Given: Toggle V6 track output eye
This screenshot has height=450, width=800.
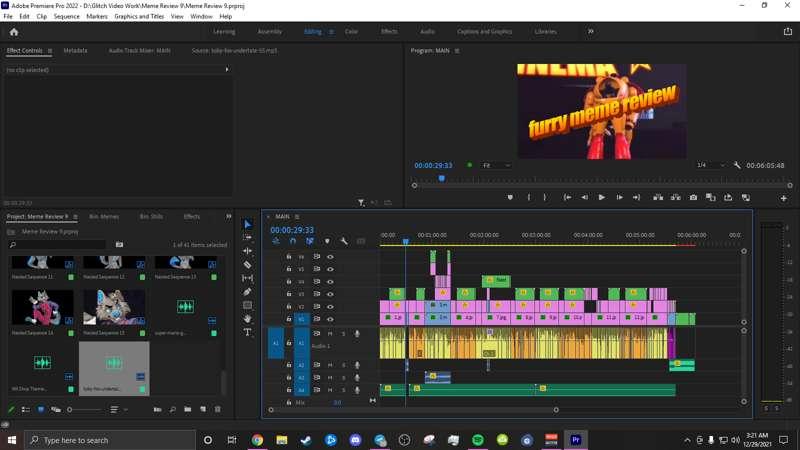Looking at the screenshot, I should 330,257.
